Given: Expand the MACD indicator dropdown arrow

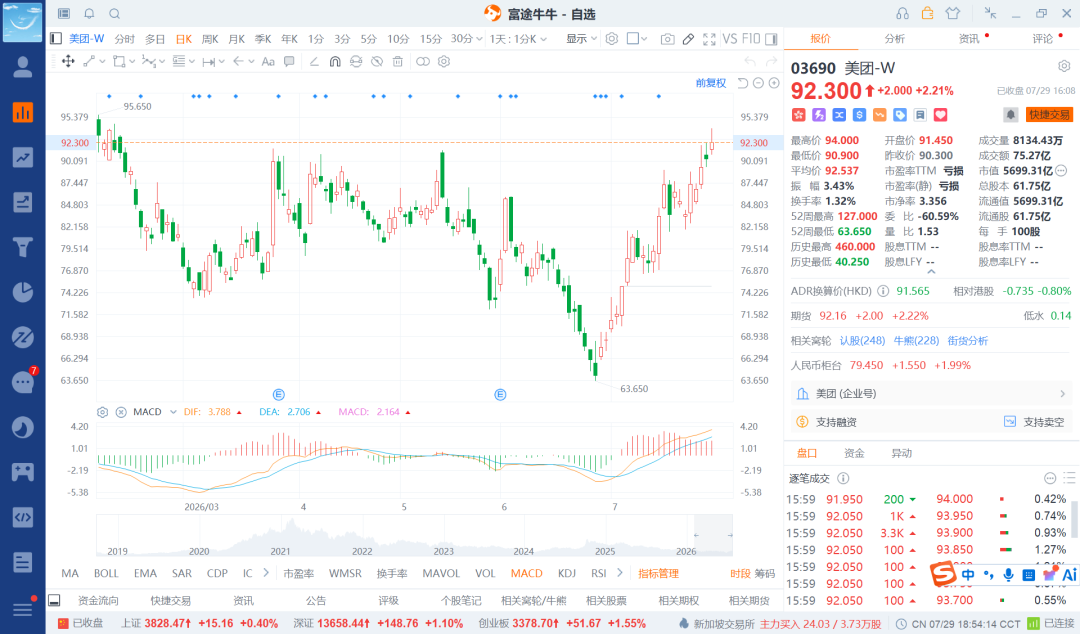Looking at the screenshot, I should click(173, 412).
